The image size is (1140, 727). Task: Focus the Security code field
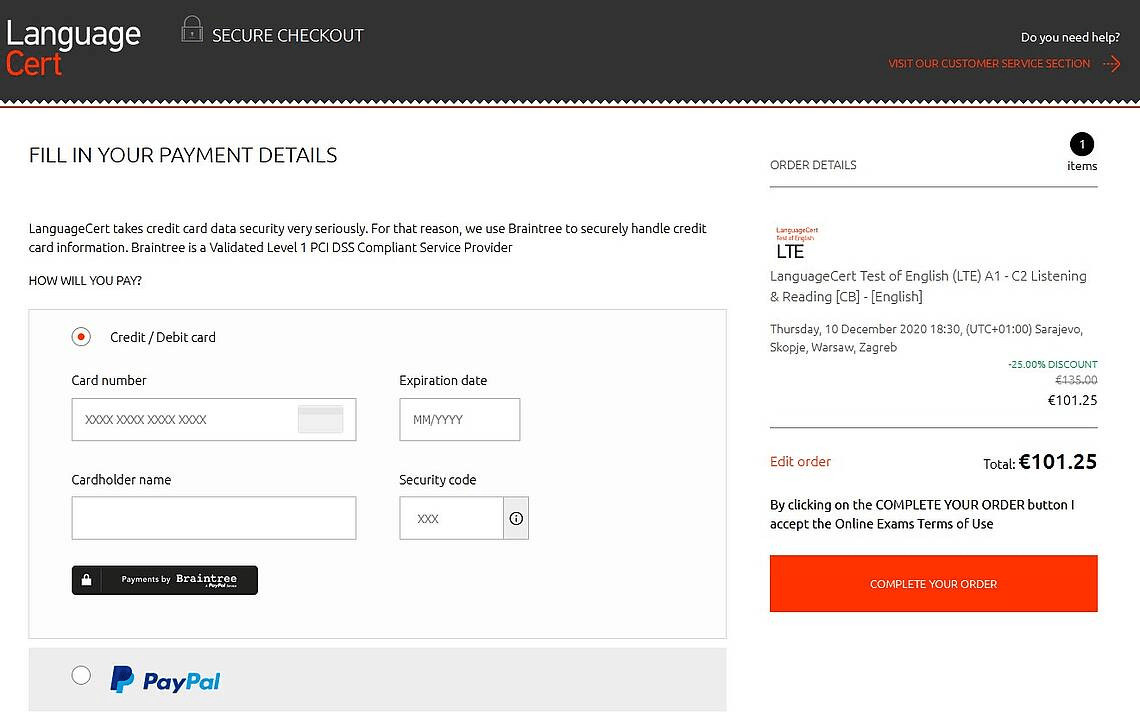pos(451,518)
